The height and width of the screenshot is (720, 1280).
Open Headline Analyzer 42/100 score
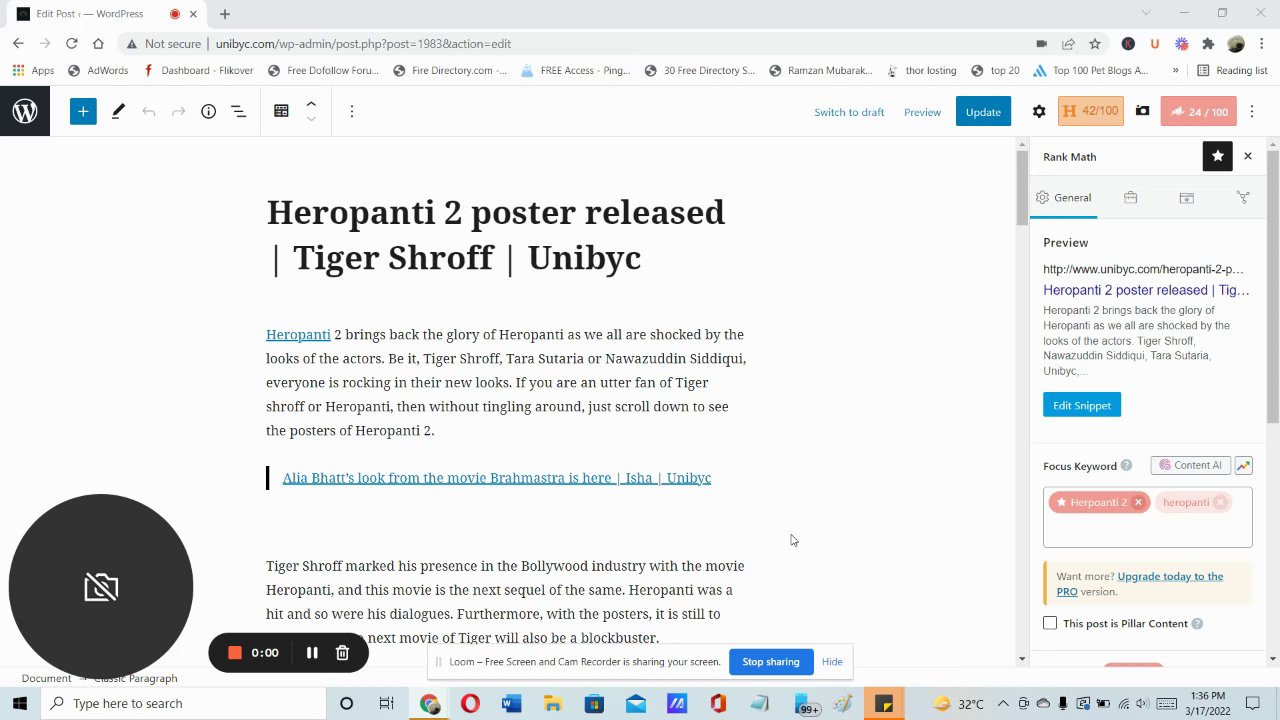[x=1091, y=111]
